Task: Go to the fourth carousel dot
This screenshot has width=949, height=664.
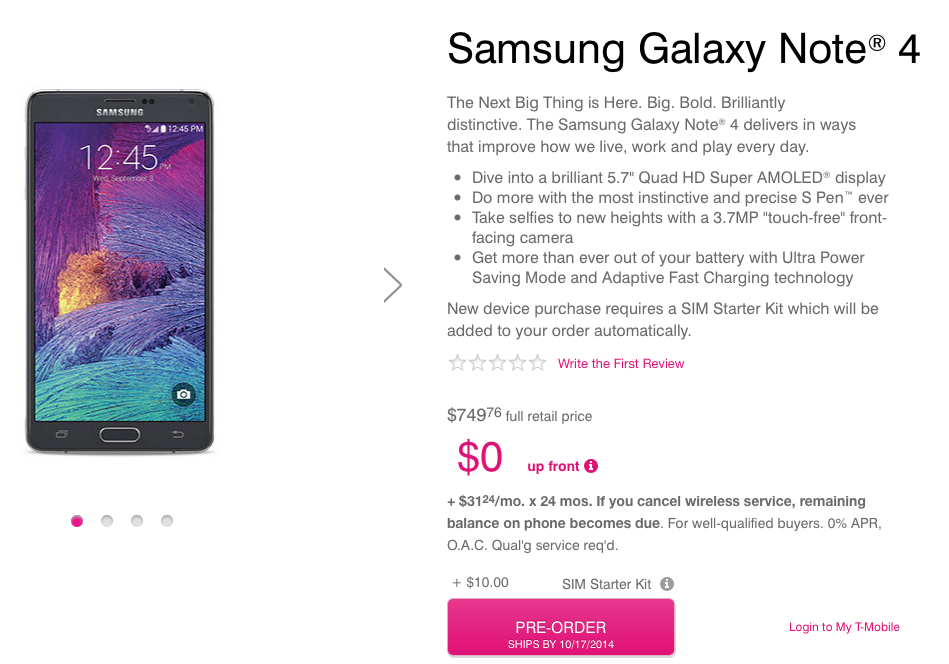Action: pos(167,521)
